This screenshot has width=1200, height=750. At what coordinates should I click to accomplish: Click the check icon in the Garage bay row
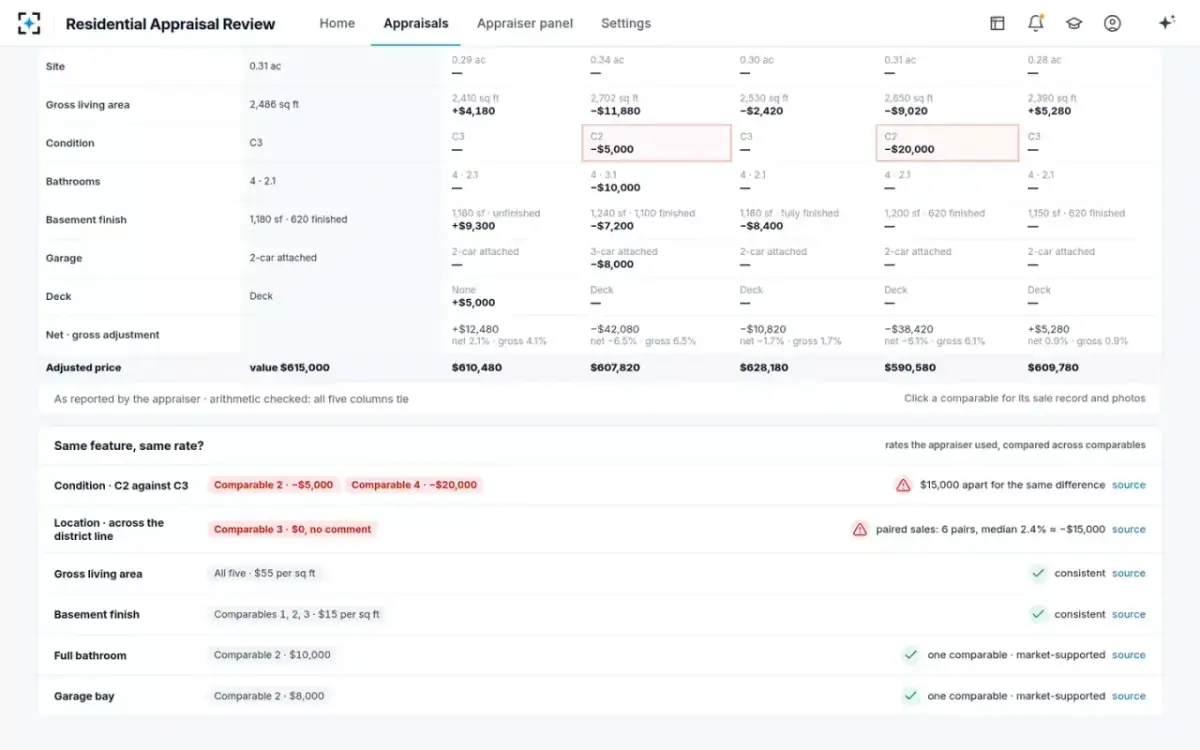point(911,696)
